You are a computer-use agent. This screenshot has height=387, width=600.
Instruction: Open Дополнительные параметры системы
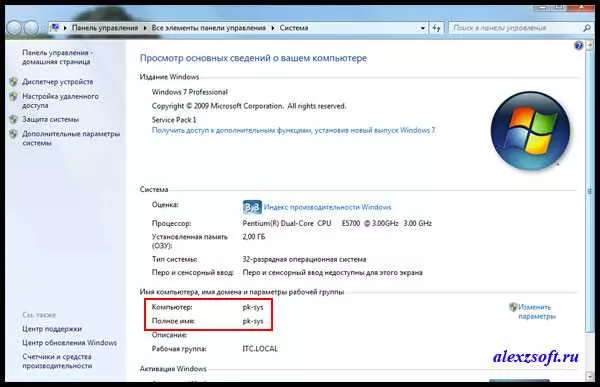coord(71,138)
